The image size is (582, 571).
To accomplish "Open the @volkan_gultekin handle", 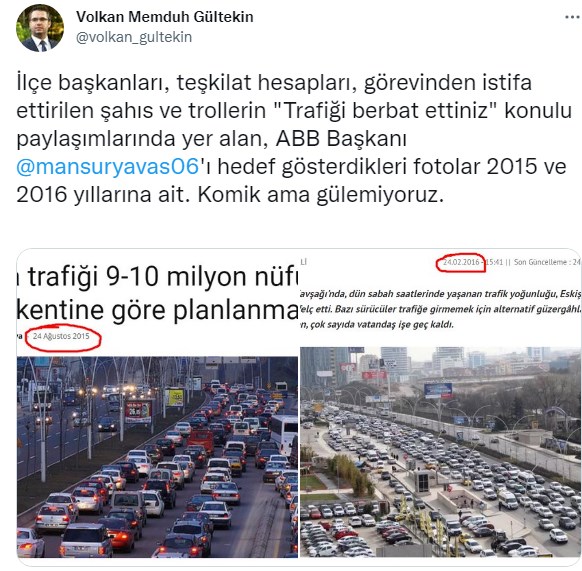I will (x=134, y=37).
